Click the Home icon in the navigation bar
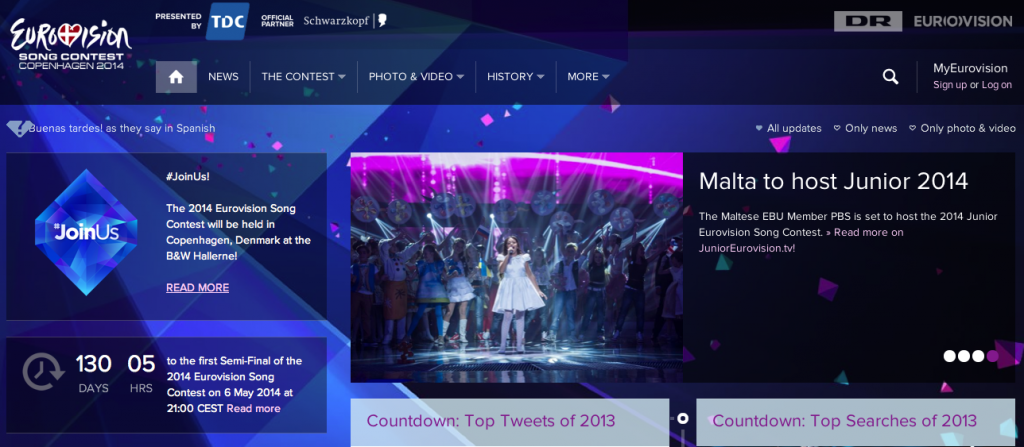This screenshot has height=447, width=1024. coord(176,77)
